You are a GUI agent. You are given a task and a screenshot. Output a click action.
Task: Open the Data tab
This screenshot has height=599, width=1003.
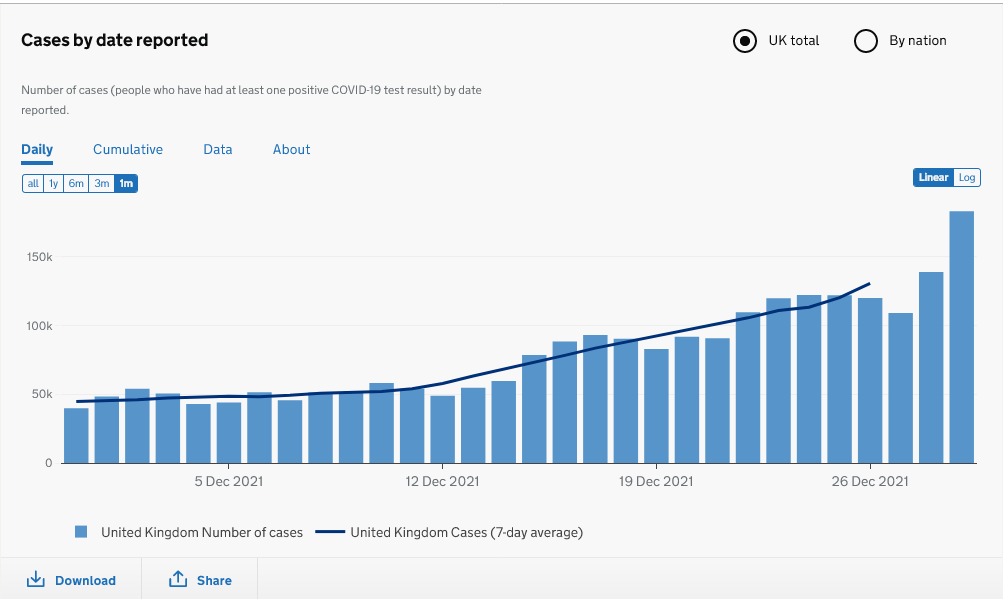tap(217, 148)
